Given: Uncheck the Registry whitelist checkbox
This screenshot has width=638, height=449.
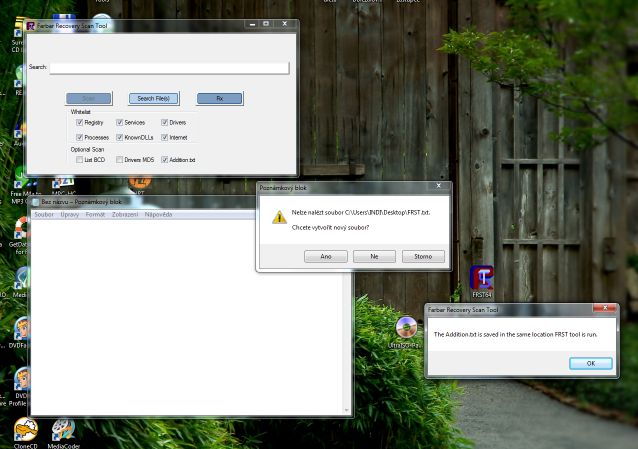Looking at the screenshot, I should click(x=80, y=123).
